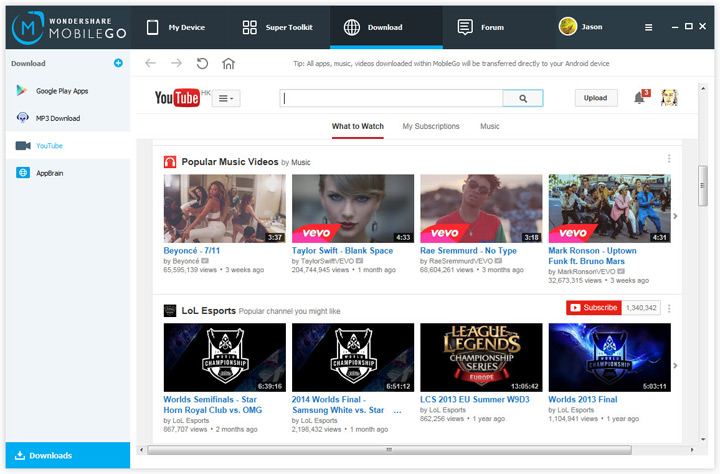This screenshot has width=720, height=474.
Task: Select Google Play Apps in sidebar
Action: coord(68,91)
